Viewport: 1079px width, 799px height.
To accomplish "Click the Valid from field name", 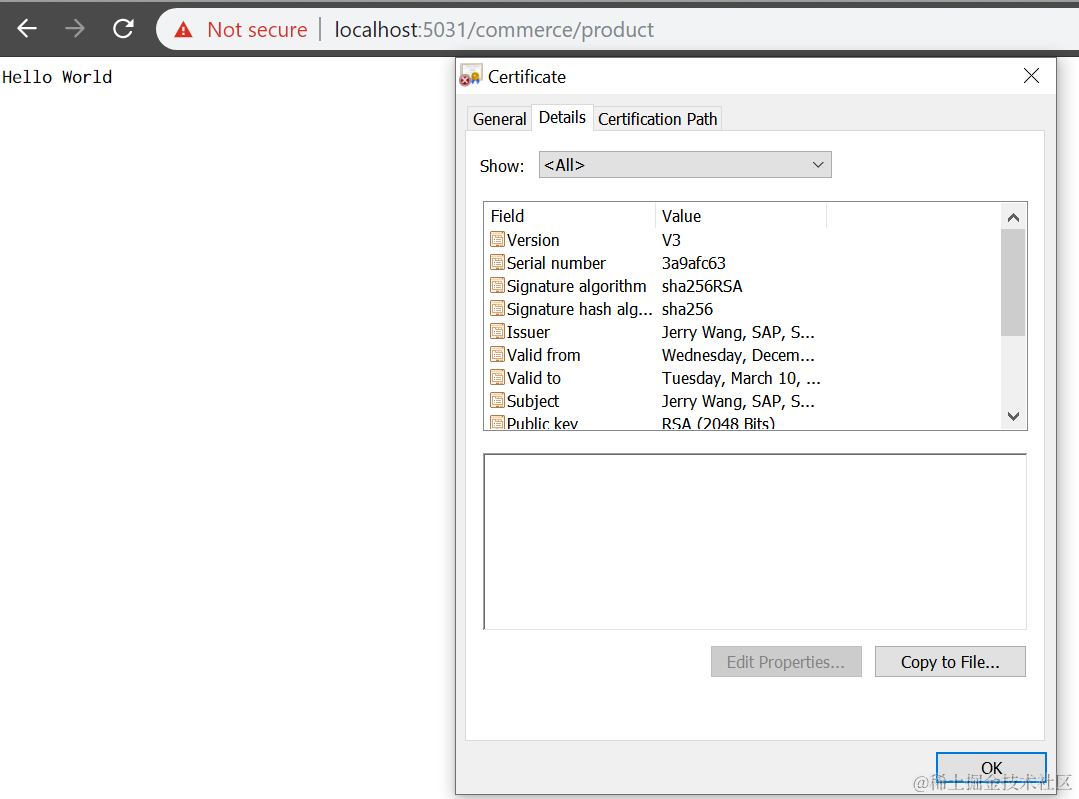I will click(x=543, y=355).
